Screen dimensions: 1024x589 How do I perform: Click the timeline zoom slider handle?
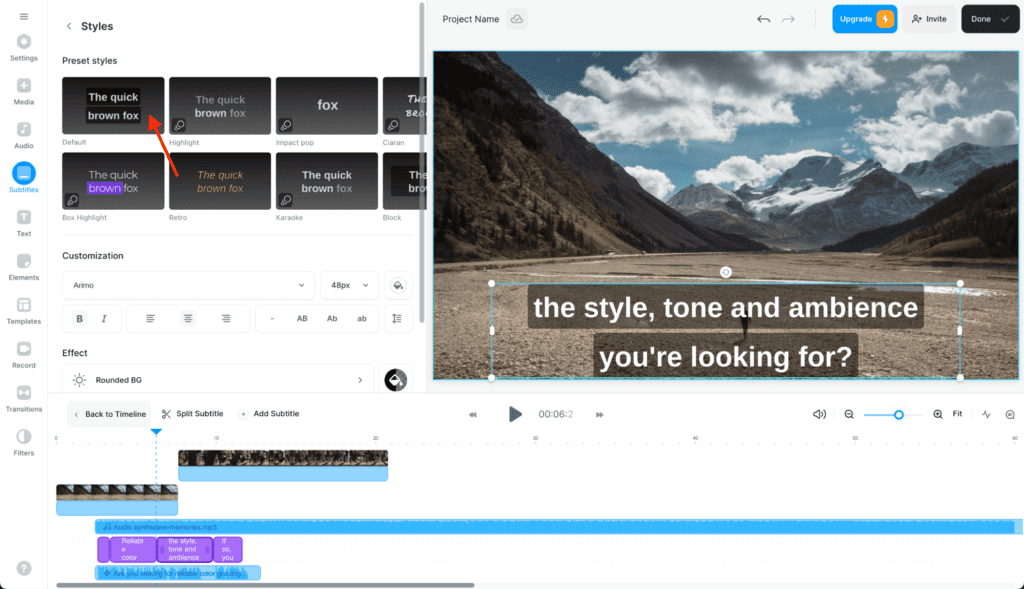pos(899,414)
